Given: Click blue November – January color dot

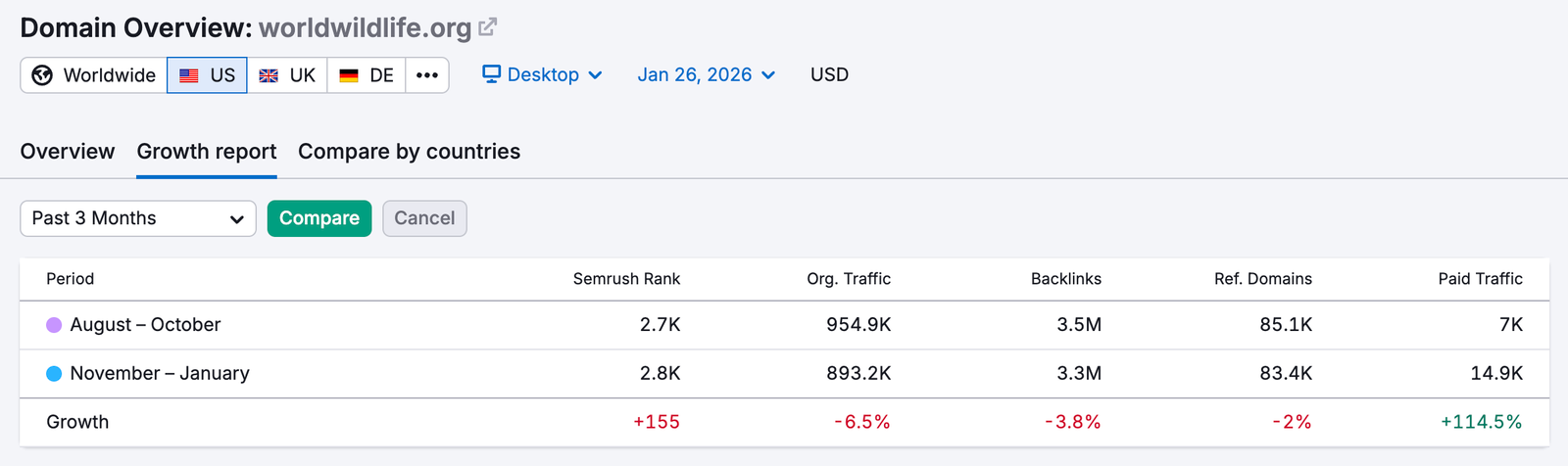Looking at the screenshot, I should pos(54,374).
